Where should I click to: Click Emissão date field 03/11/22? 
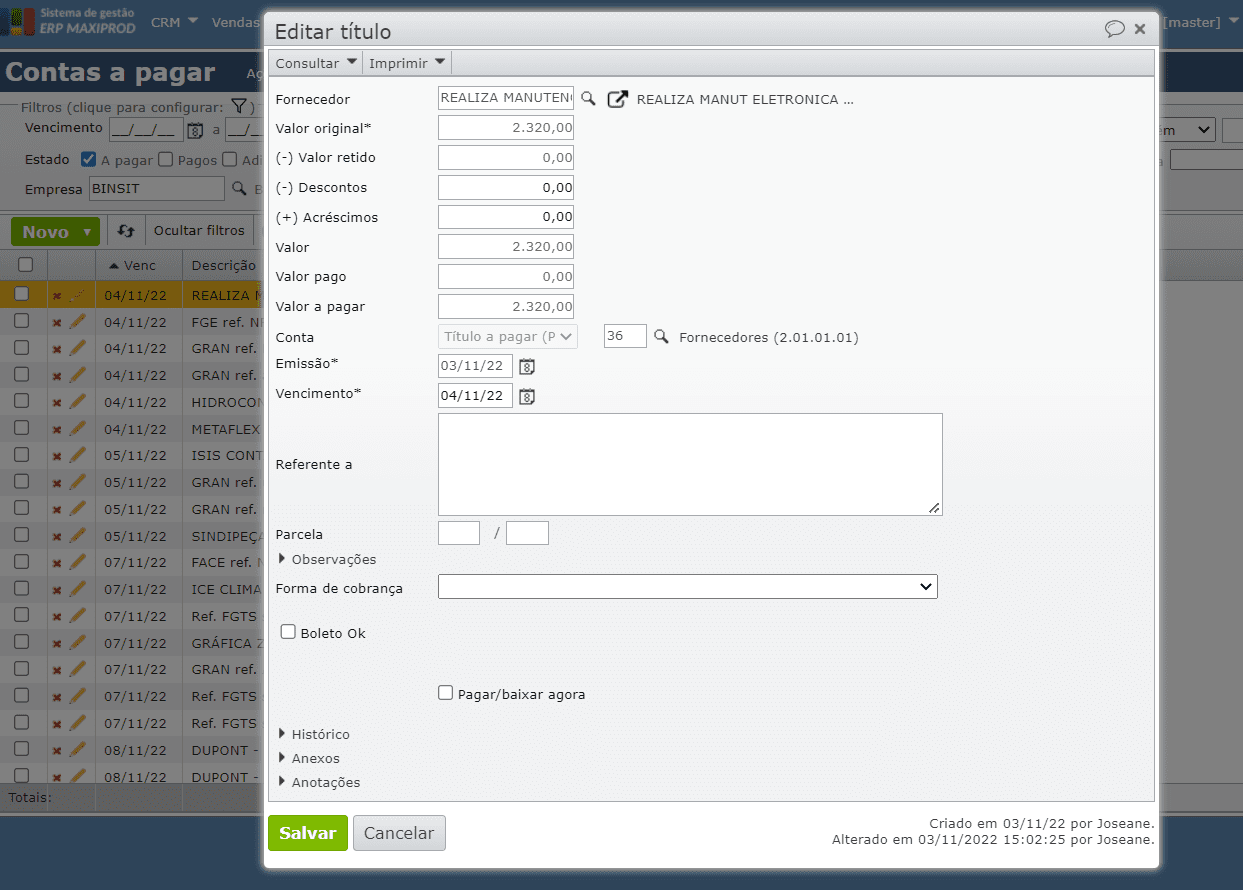(475, 366)
